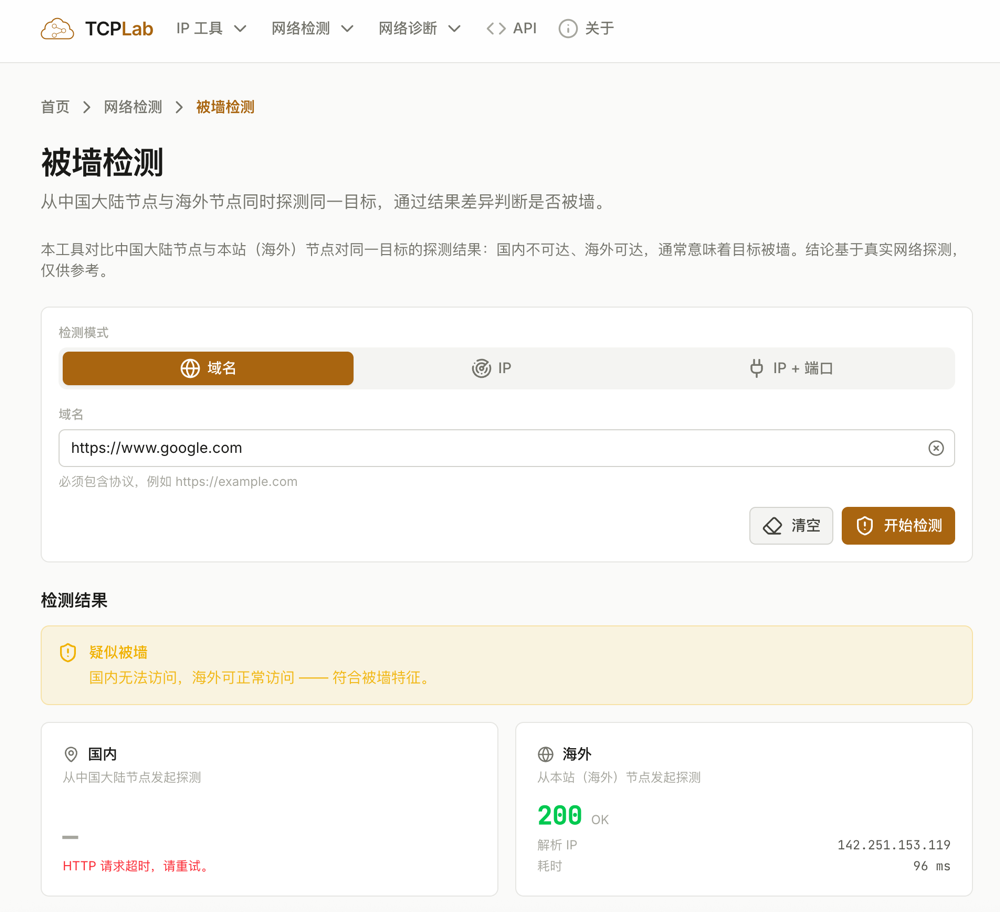
Task: Open the 网络检测 dropdown in navbar
Action: 312,29
